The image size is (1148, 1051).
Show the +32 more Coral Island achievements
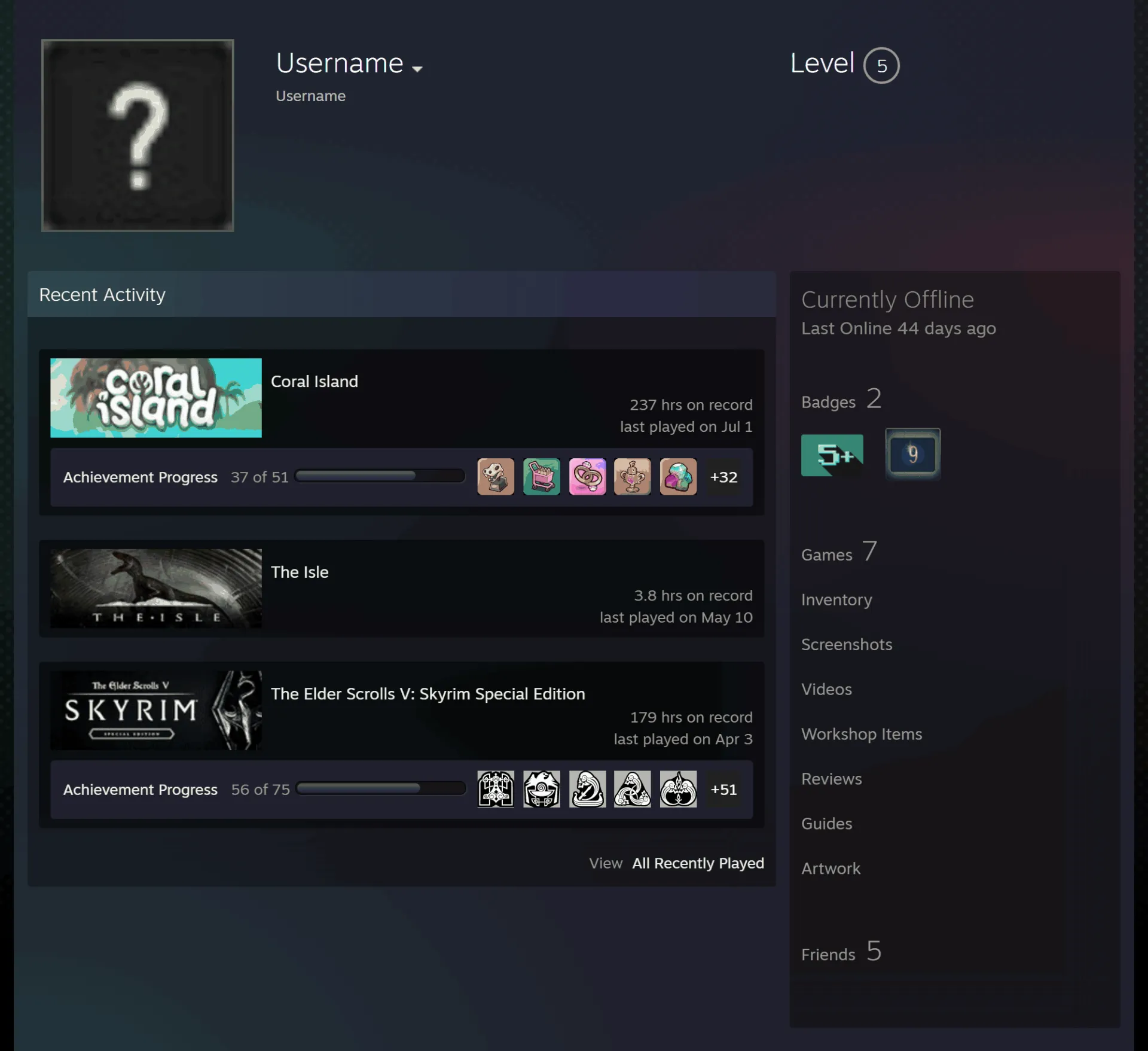723,477
